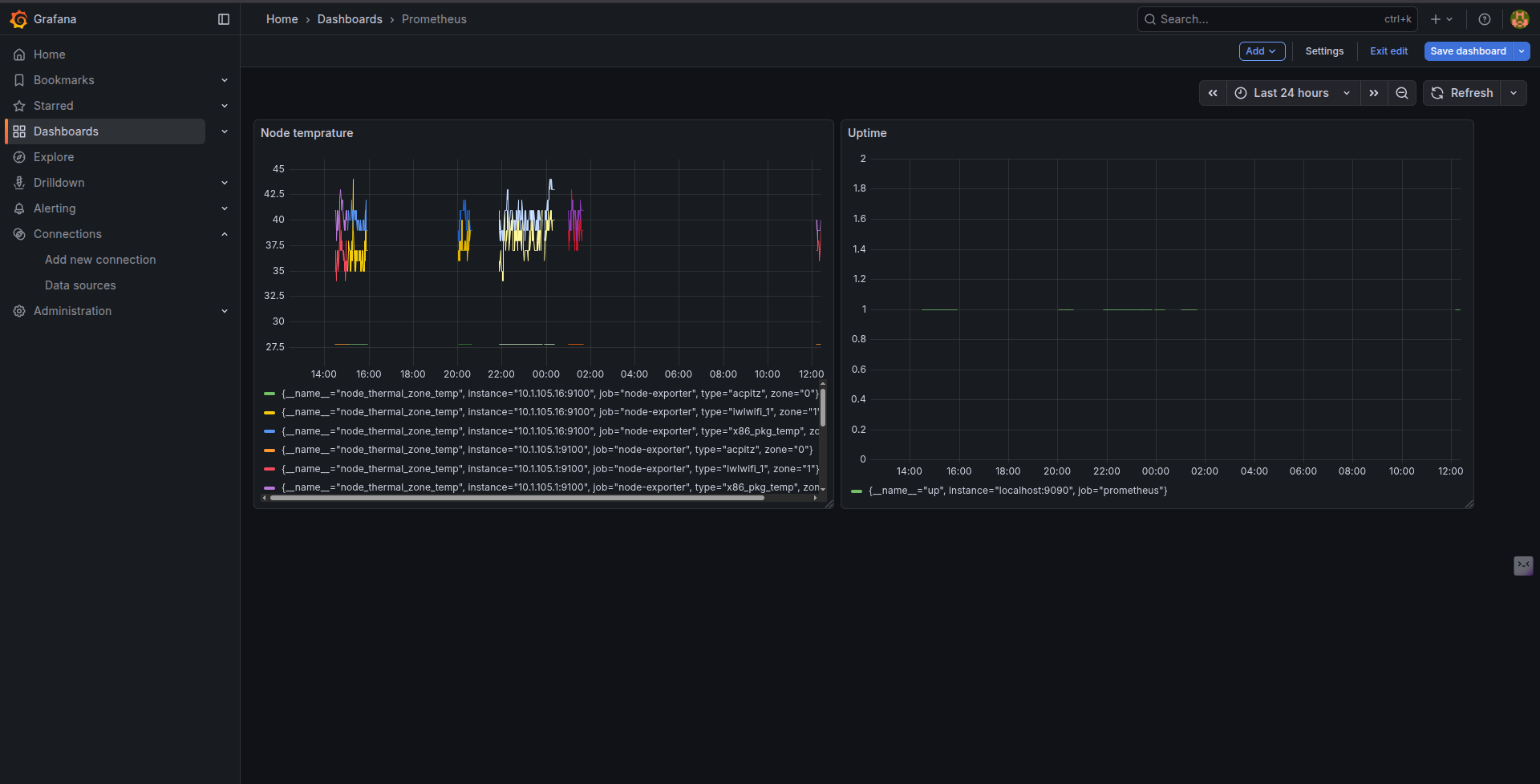Click the user profile avatar

coord(1519,19)
